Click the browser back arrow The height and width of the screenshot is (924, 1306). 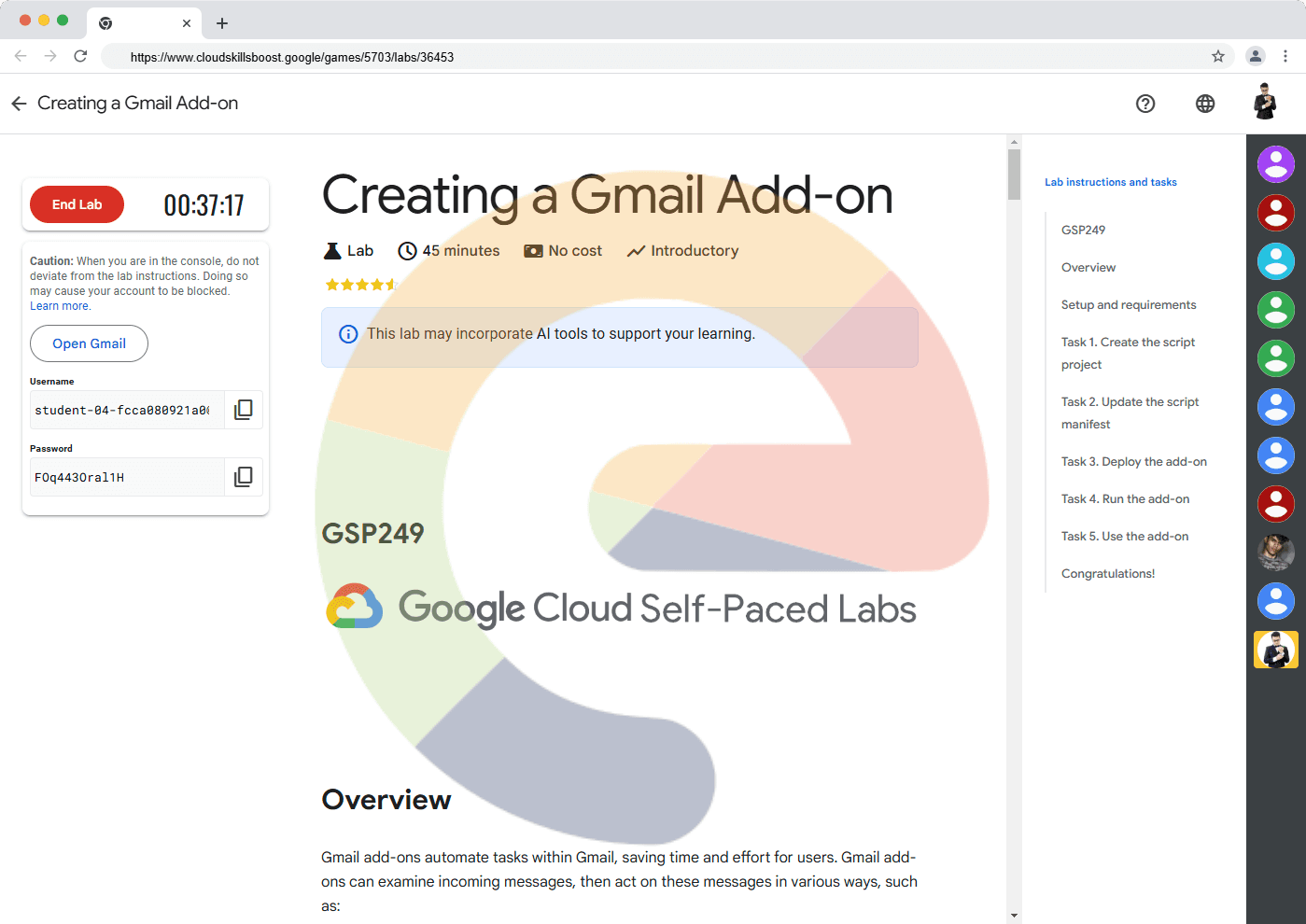[x=21, y=56]
